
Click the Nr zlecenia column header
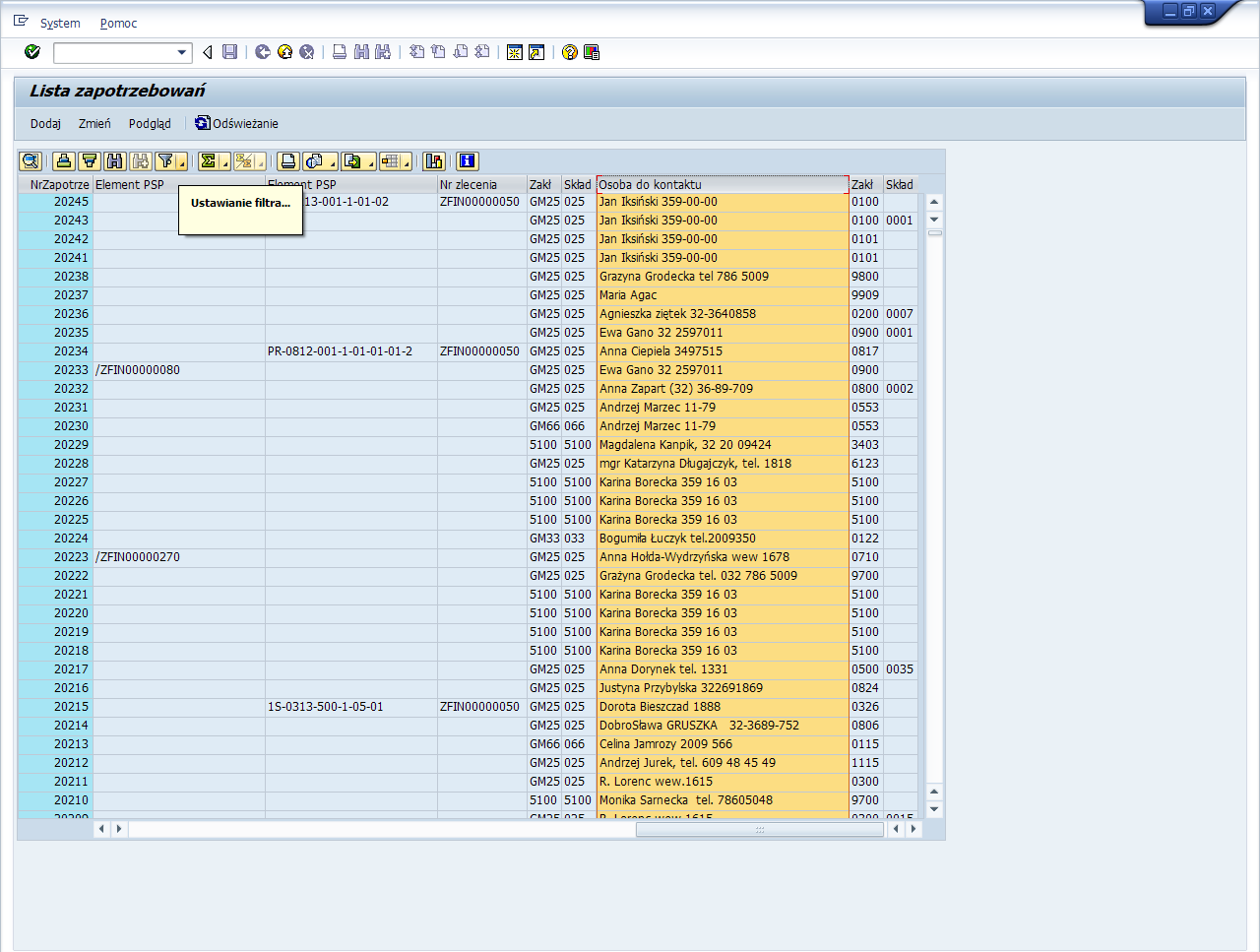(x=481, y=184)
